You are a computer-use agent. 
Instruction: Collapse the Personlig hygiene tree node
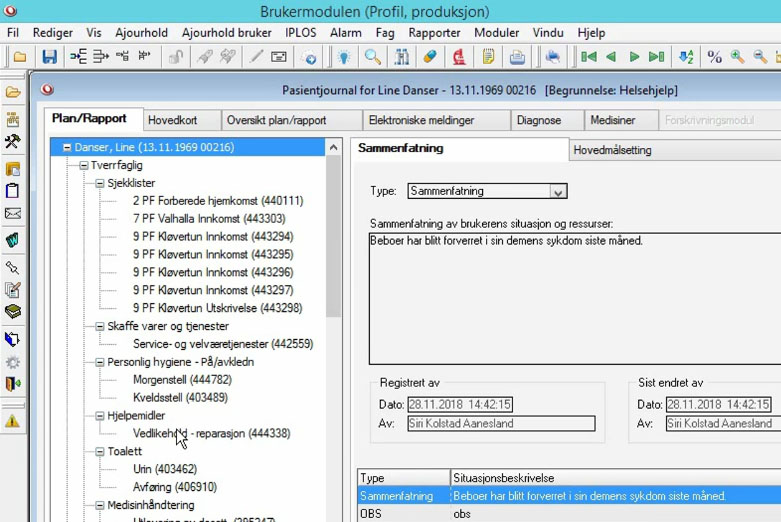click(x=100, y=362)
